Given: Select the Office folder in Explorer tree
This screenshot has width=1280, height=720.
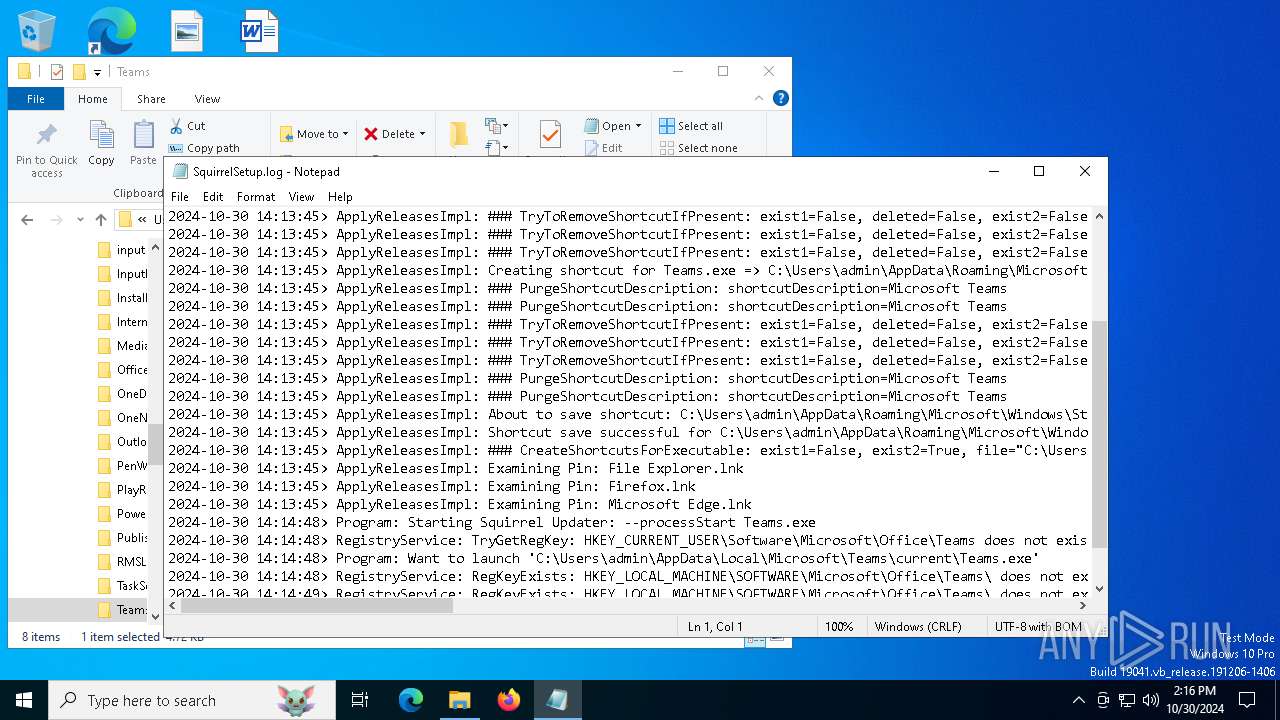Looking at the screenshot, I should (122, 370).
